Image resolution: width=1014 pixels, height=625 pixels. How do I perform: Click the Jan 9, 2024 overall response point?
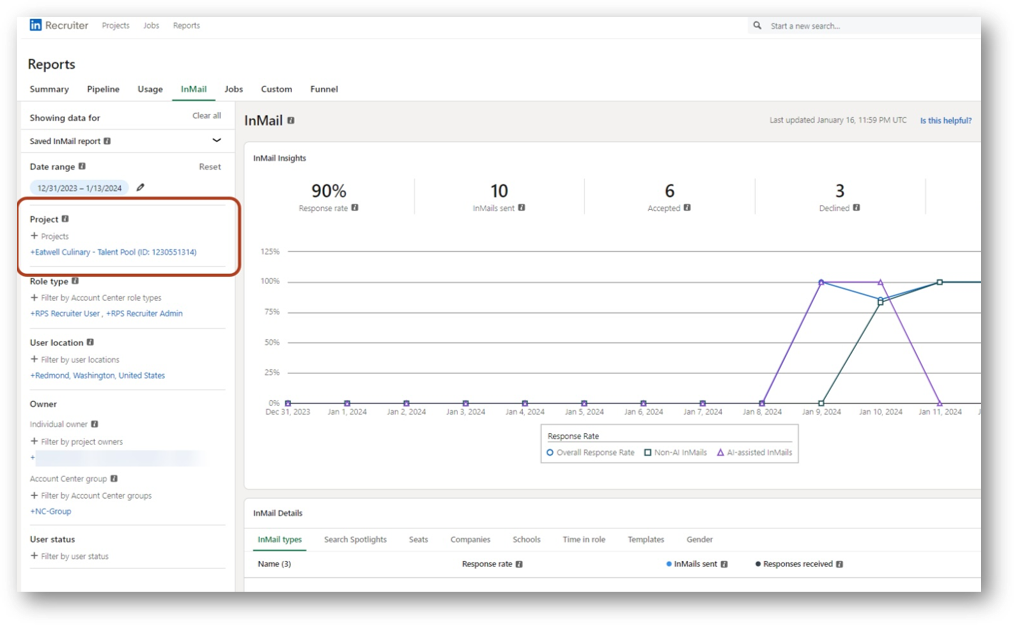pos(821,282)
